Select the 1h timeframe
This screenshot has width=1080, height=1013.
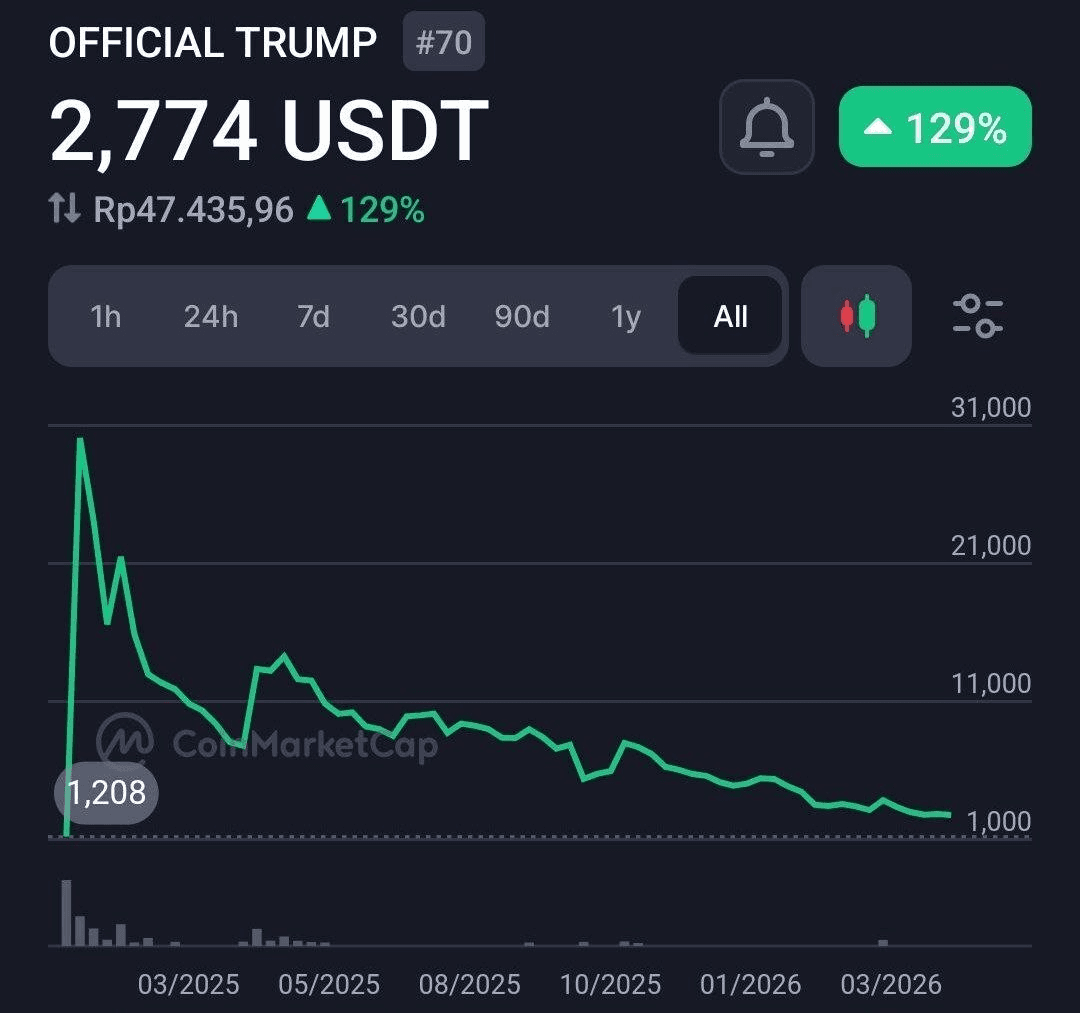105,317
